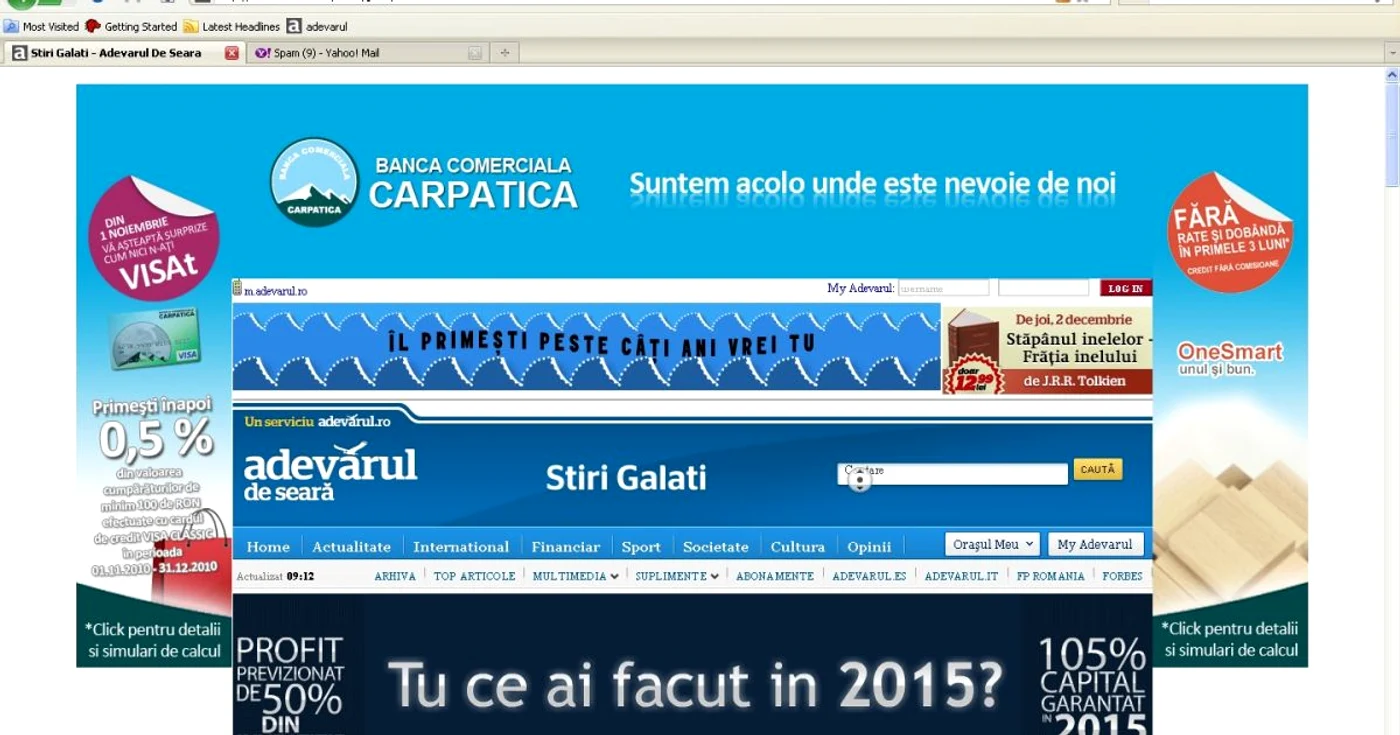Click the yellow CAUTA search button
Screen dimensions: 1400x735
point(1098,469)
